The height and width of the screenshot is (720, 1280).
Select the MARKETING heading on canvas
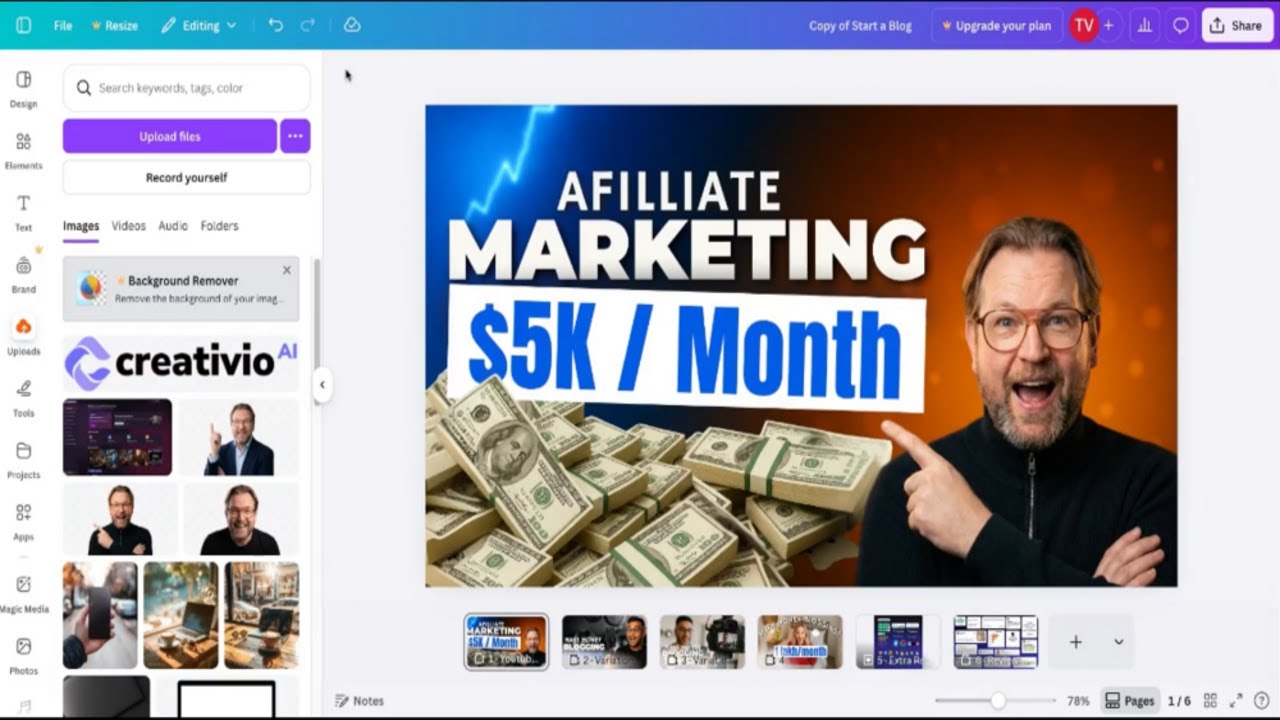pos(686,249)
